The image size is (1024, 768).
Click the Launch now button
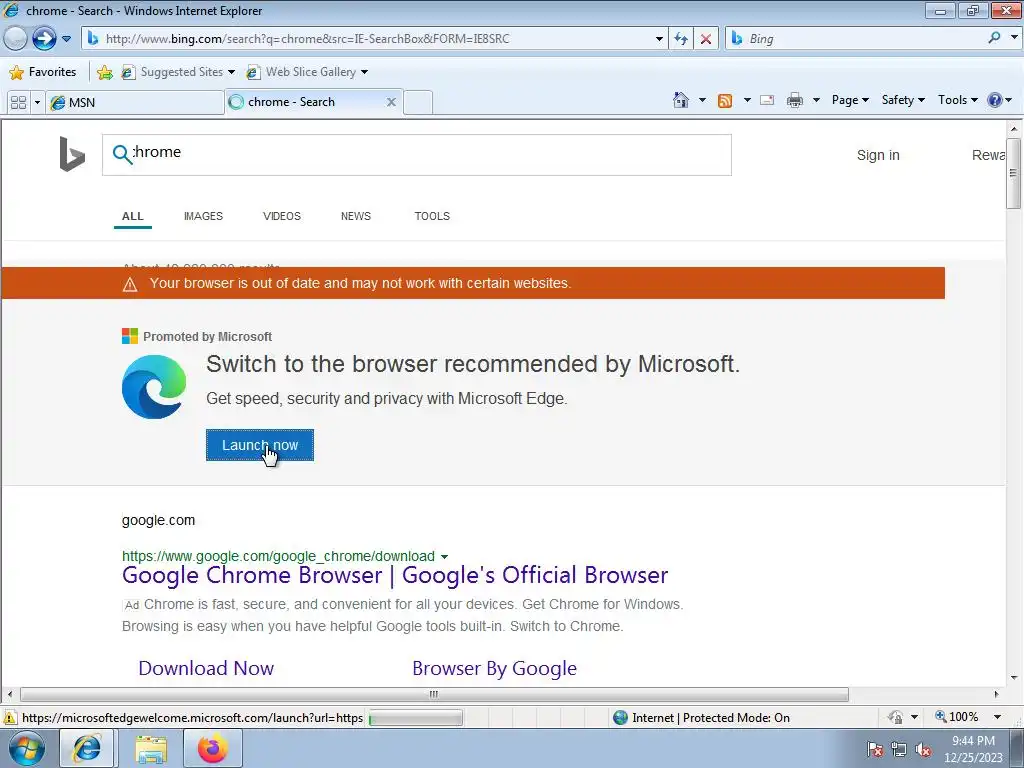(260, 445)
